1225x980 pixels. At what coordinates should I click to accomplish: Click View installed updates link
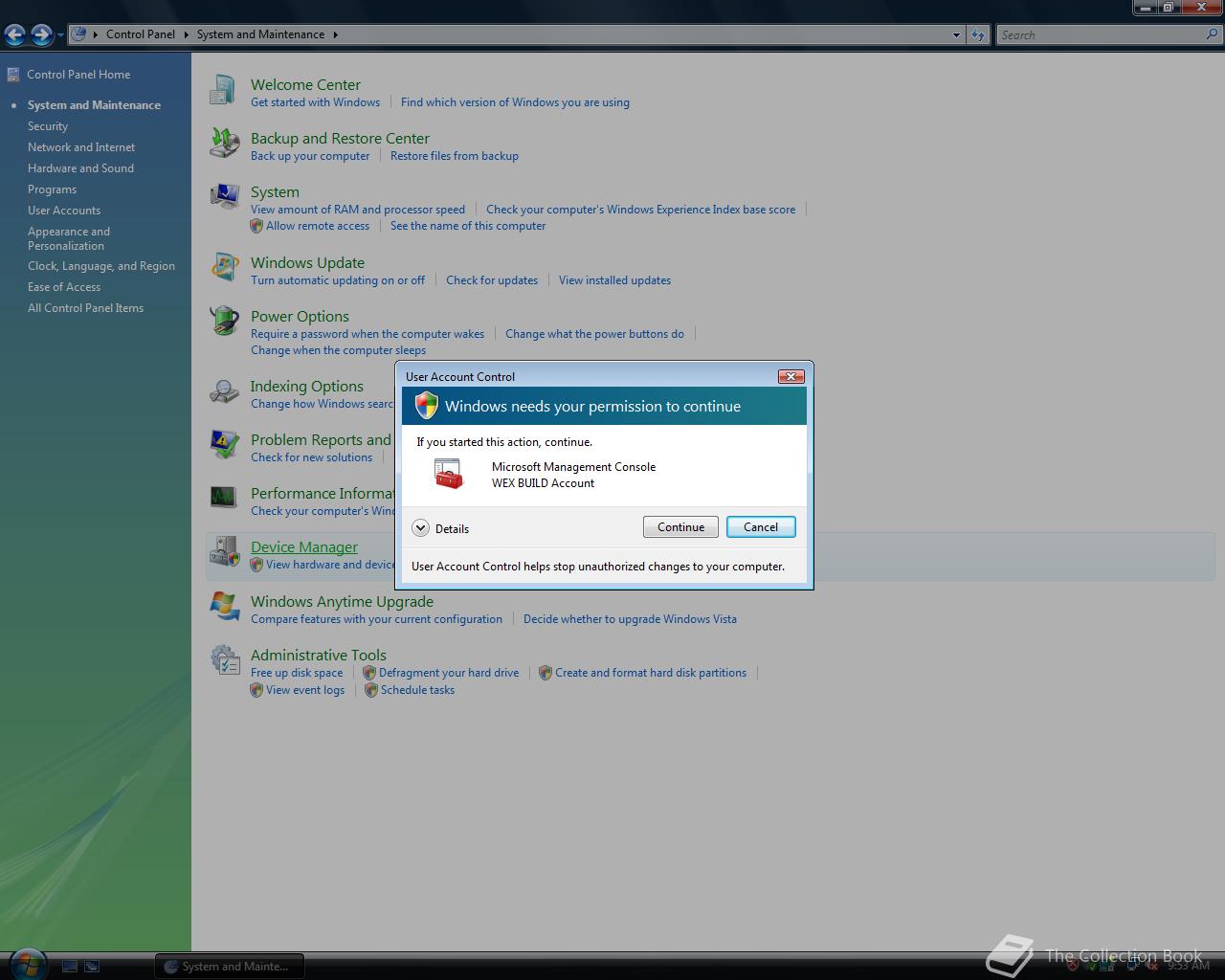point(614,280)
